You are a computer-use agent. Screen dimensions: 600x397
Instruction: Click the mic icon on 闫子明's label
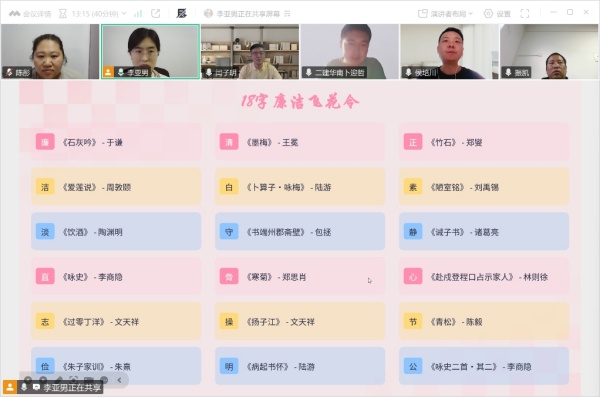(209, 72)
